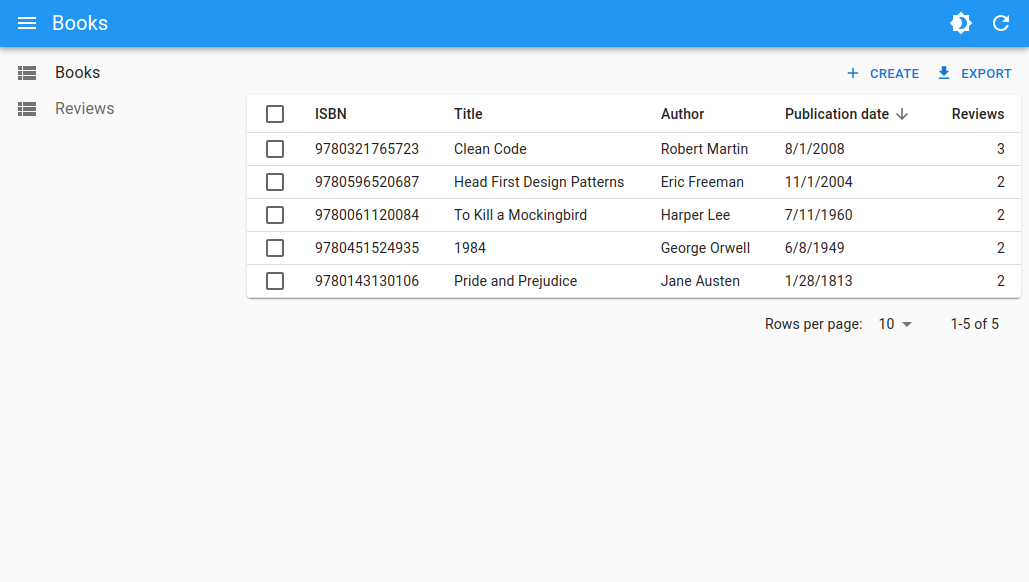The image size is (1029, 582).
Task: Toggle dark mode with the brightness icon
Action: pos(960,23)
